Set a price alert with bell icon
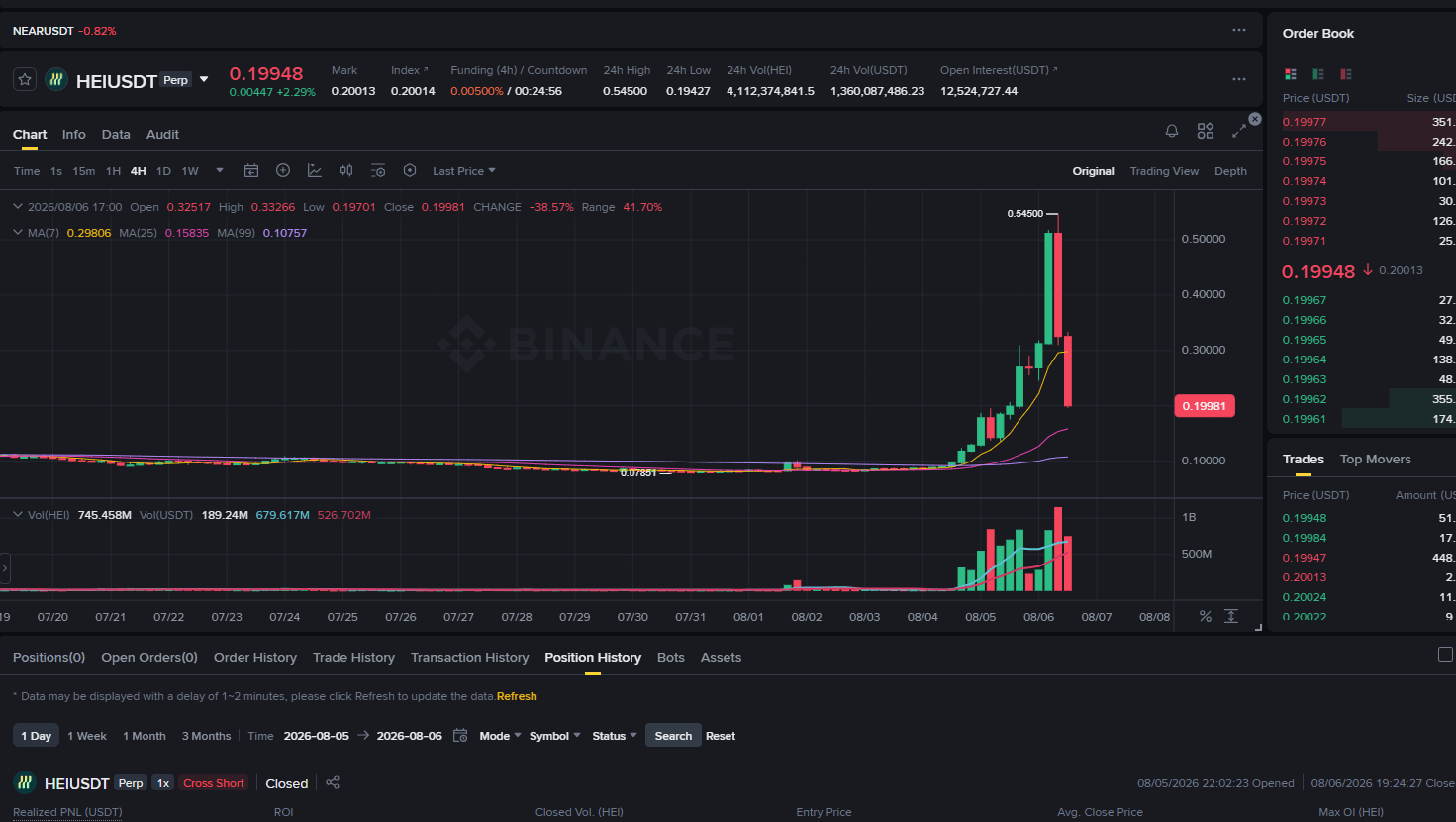Viewport: 1456px width, 822px height. click(x=1172, y=131)
